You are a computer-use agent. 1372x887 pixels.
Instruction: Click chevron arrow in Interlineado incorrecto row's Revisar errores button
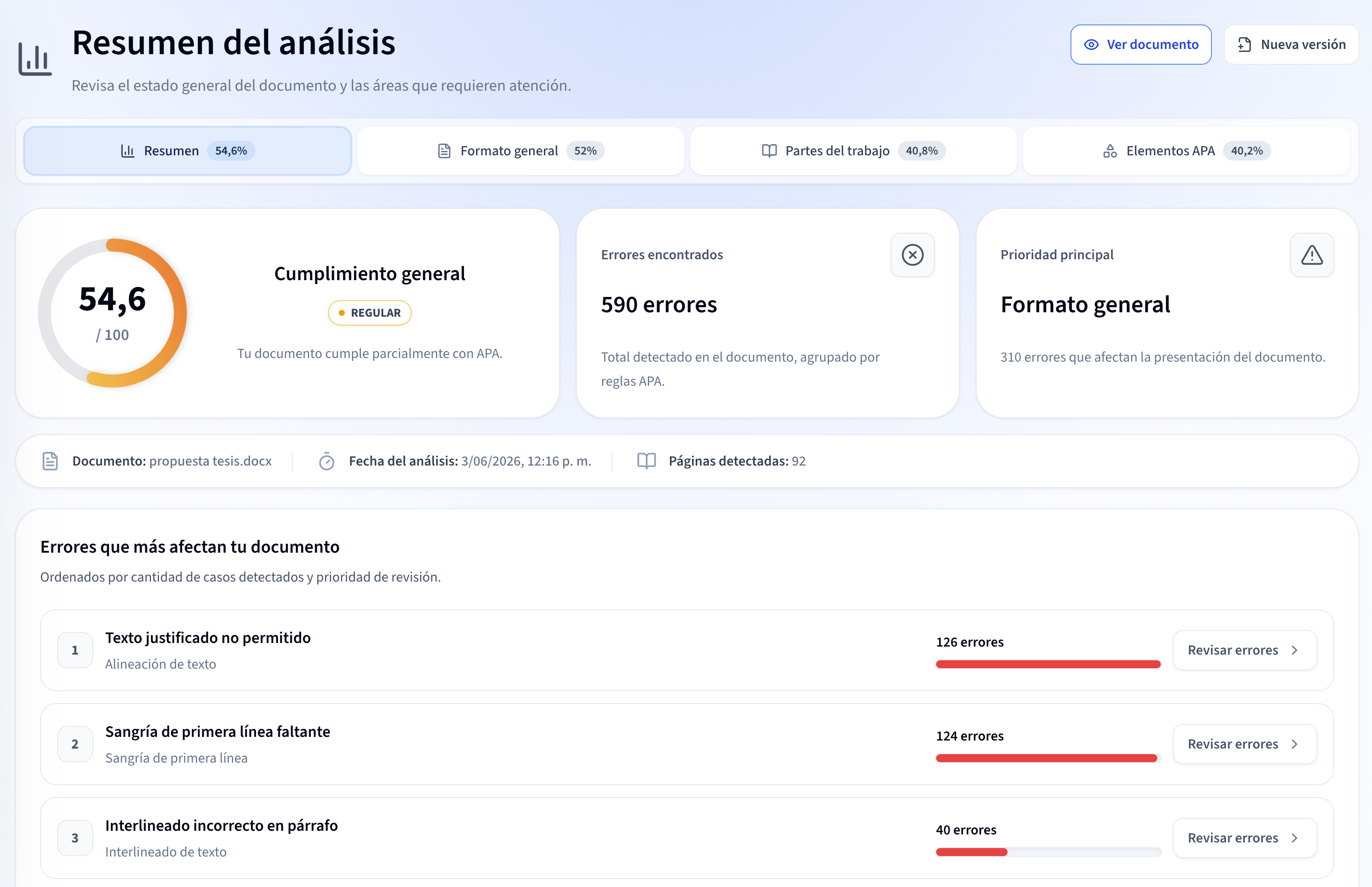(x=1294, y=838)
